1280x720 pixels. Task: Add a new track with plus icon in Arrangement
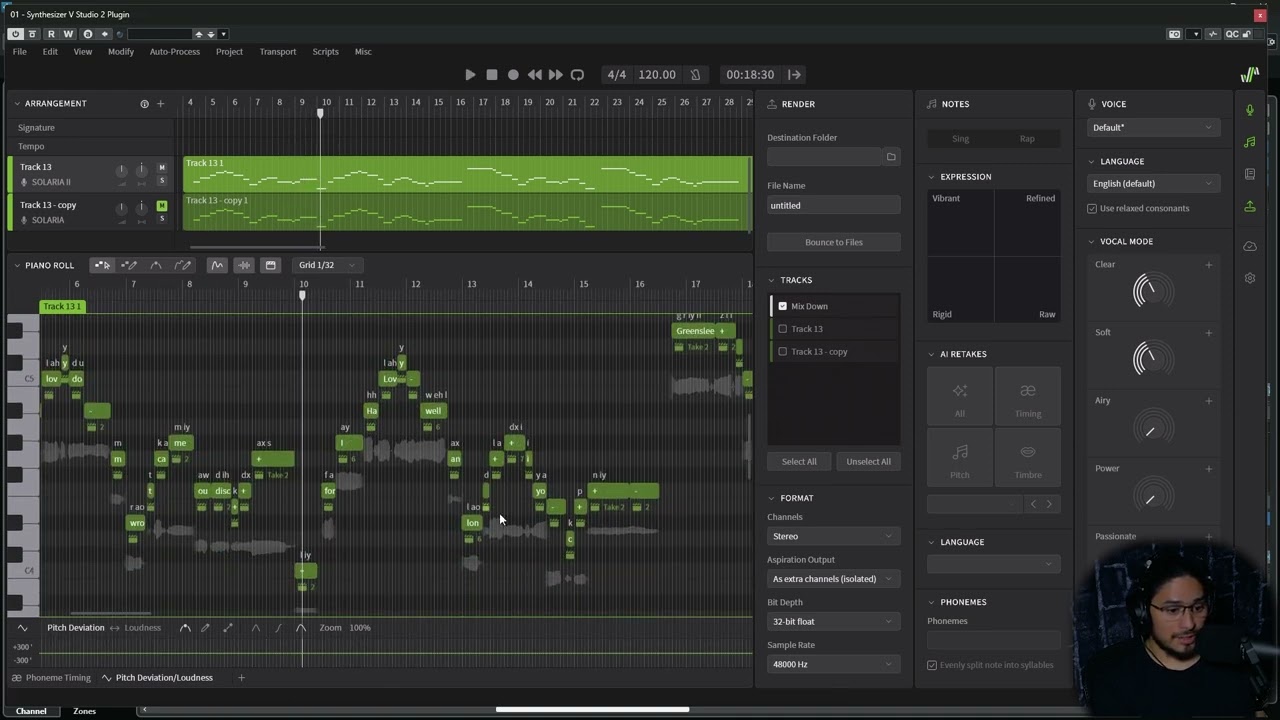click(x=160, y=104)
